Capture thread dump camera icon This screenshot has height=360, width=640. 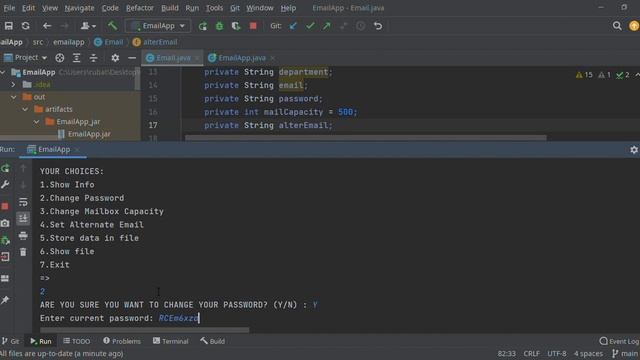pyautogui.click(x=5, y=223)
